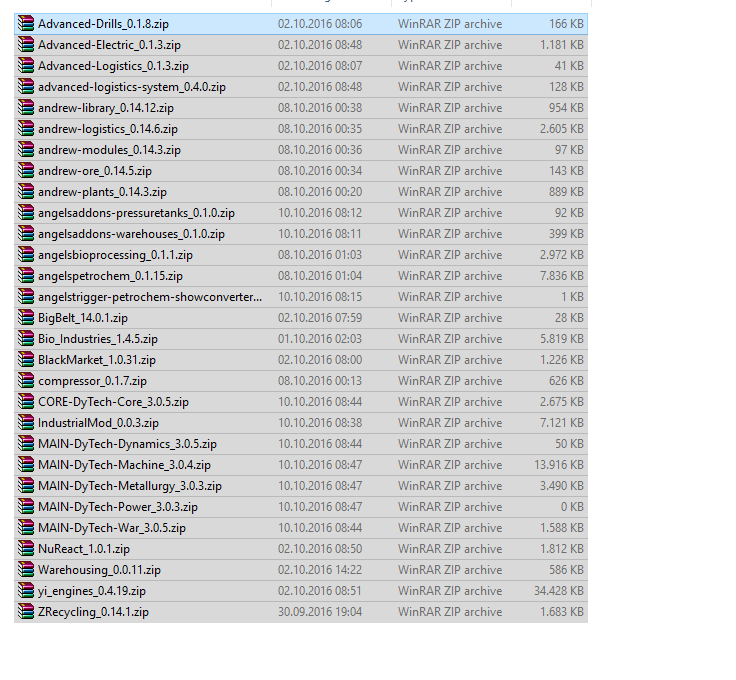Click the archive icon of andrew-library_0.14.12.zip
Viewport: 736px width, 680px height.
[x=26, y=107]
